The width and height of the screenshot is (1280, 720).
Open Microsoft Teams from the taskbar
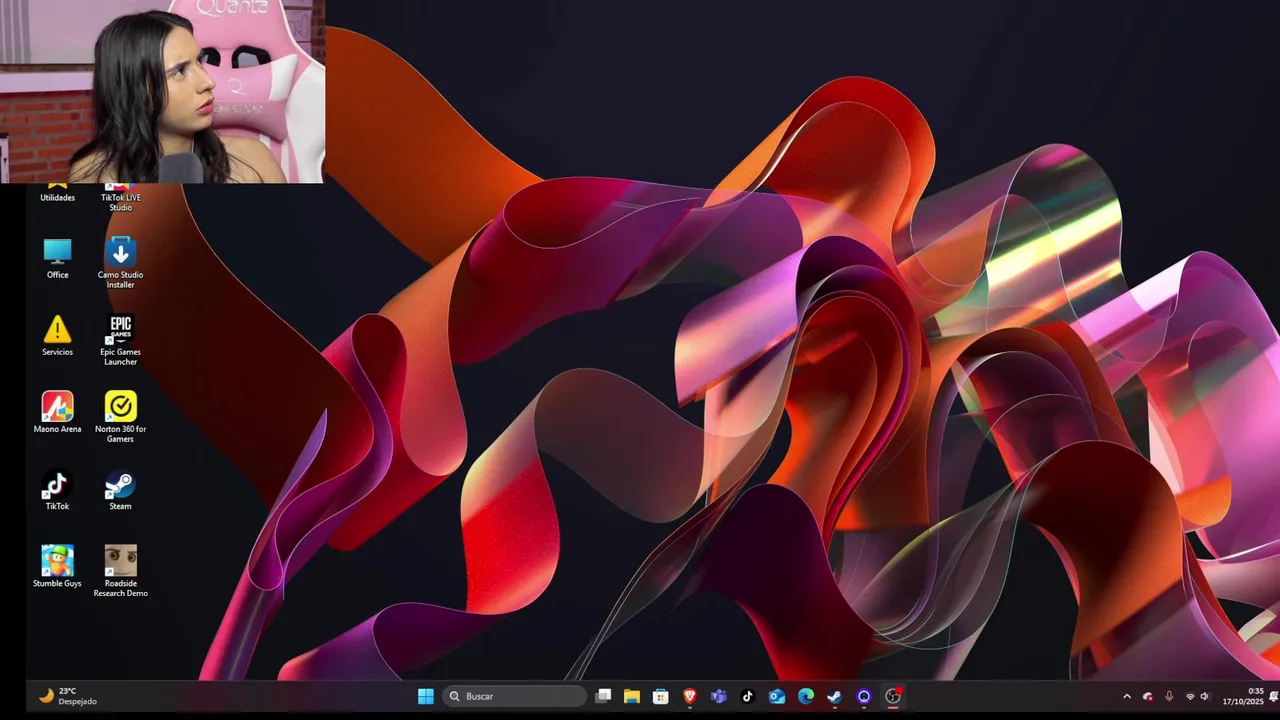tap(719, 696)
